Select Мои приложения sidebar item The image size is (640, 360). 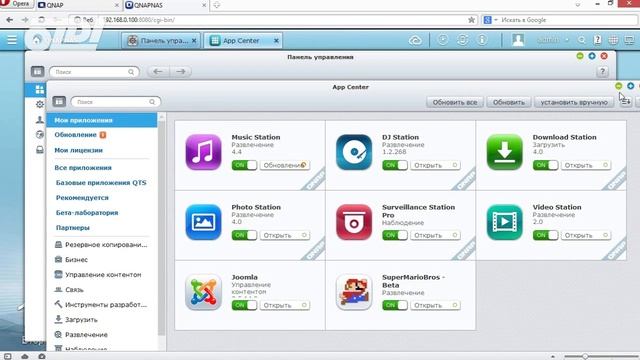tap(102, 120)
